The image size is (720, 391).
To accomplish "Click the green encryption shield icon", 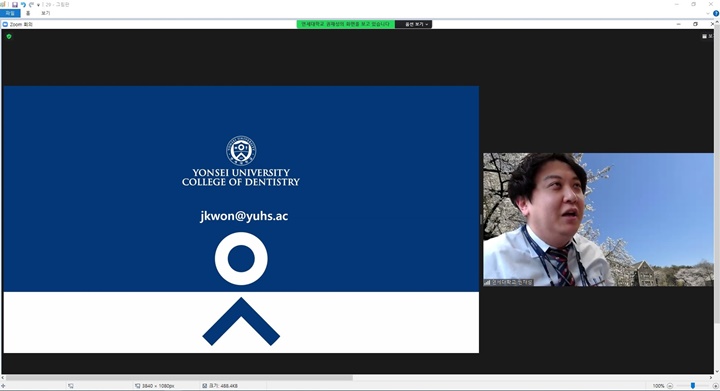I will (x=9, y=36).
